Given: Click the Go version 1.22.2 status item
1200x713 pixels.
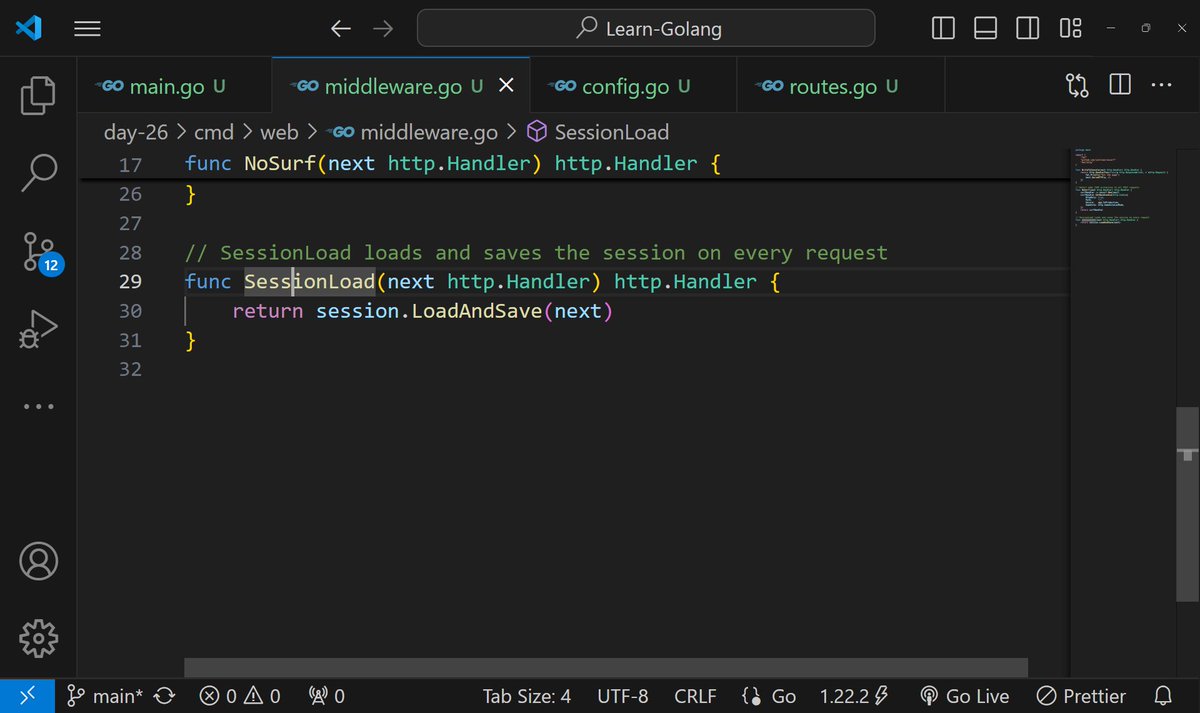Looking at the screenshot, I should tap(854, 696).
